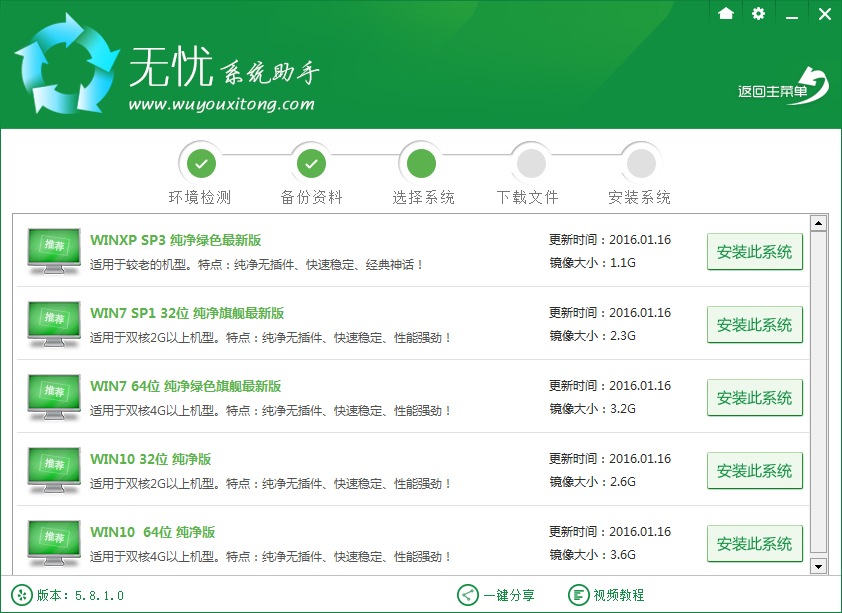Select the 环境检测 step circle
This screenshot has width=842, height=613.
pos(201,164)
